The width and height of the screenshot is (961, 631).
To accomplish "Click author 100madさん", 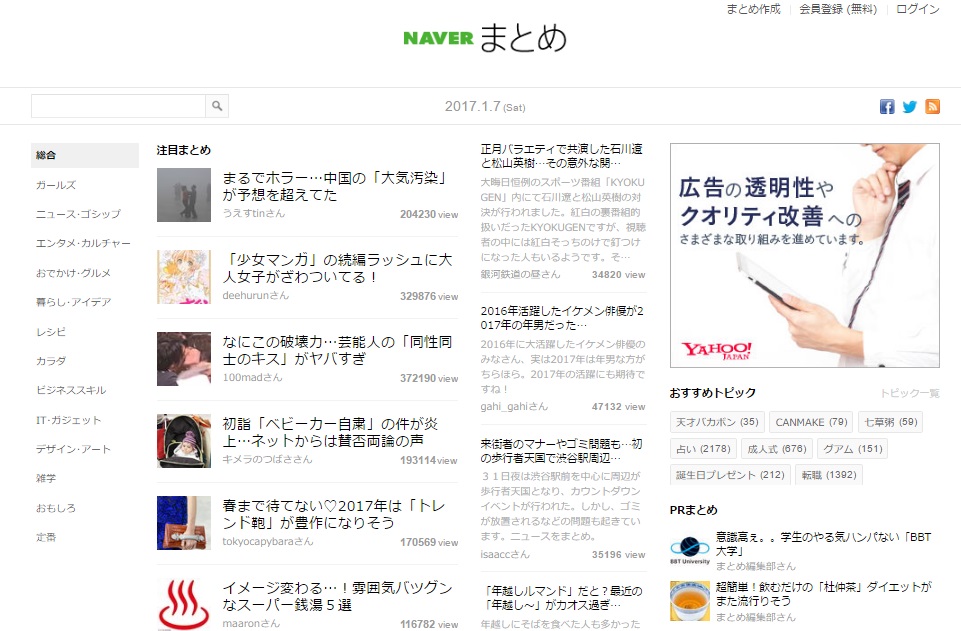I will click(x=253, y=377).
